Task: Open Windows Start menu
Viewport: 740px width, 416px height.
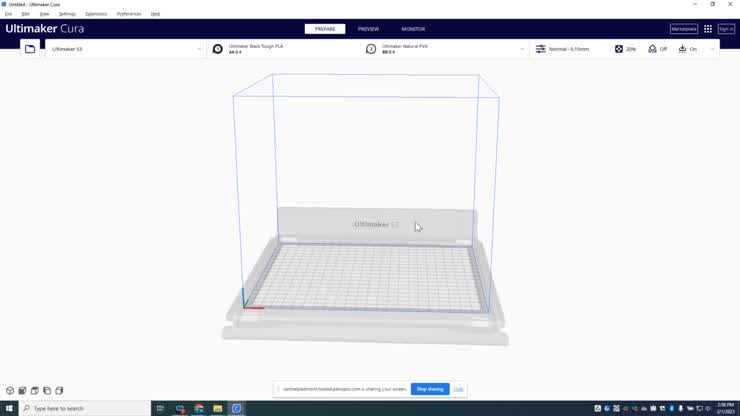Action: pos(9,408)
